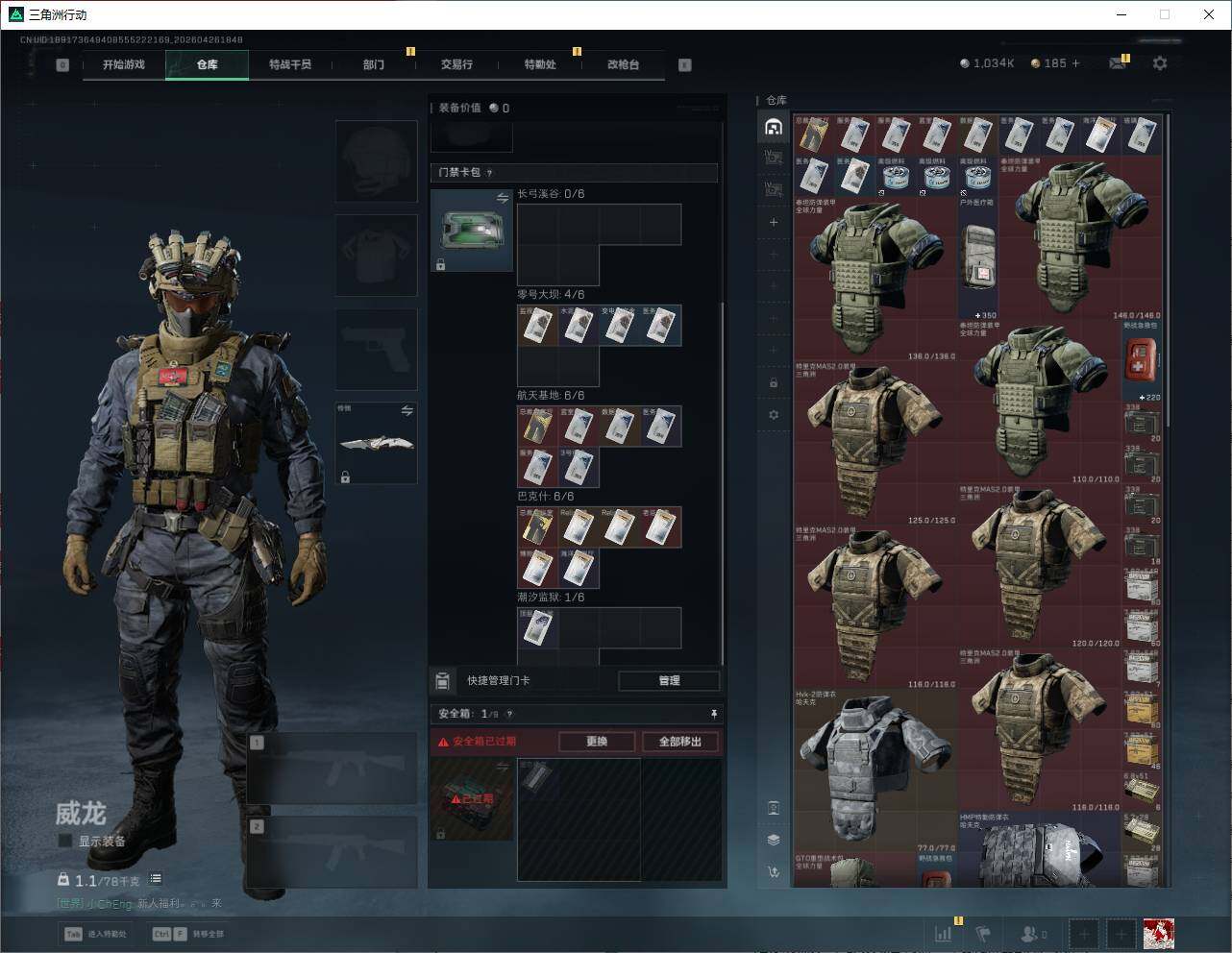Click the player avatar in bottom right
1232x953 pixels.
click(x=1159, y=933)
